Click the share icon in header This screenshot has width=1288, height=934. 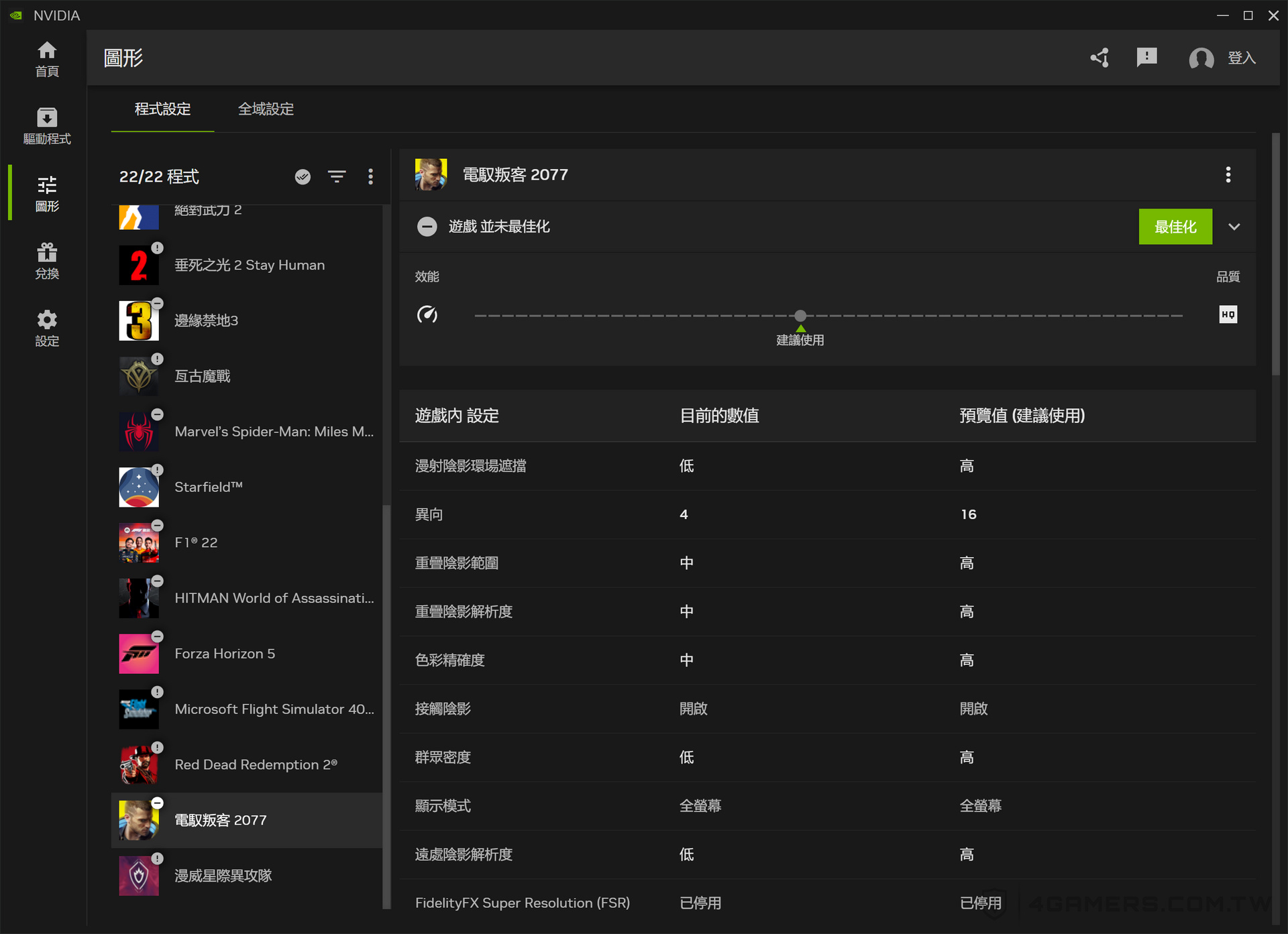(x=1099, y=58)
